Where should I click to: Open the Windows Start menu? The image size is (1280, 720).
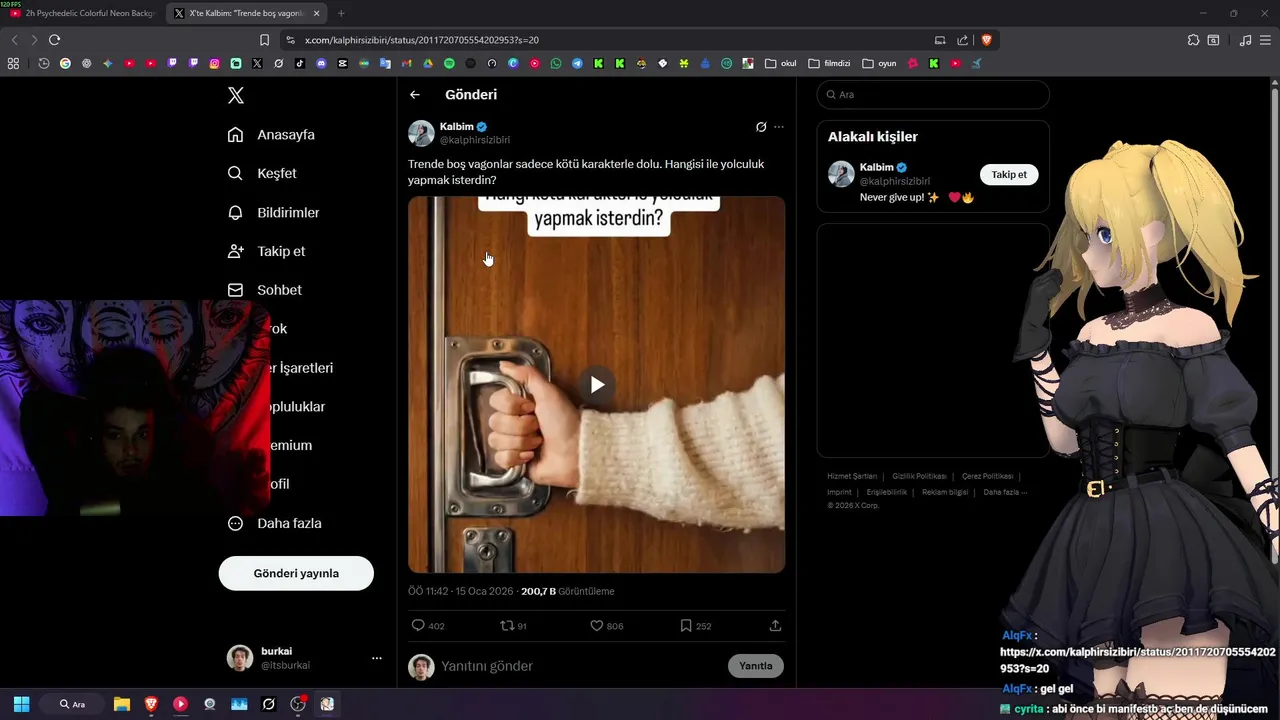pos(21,704)
